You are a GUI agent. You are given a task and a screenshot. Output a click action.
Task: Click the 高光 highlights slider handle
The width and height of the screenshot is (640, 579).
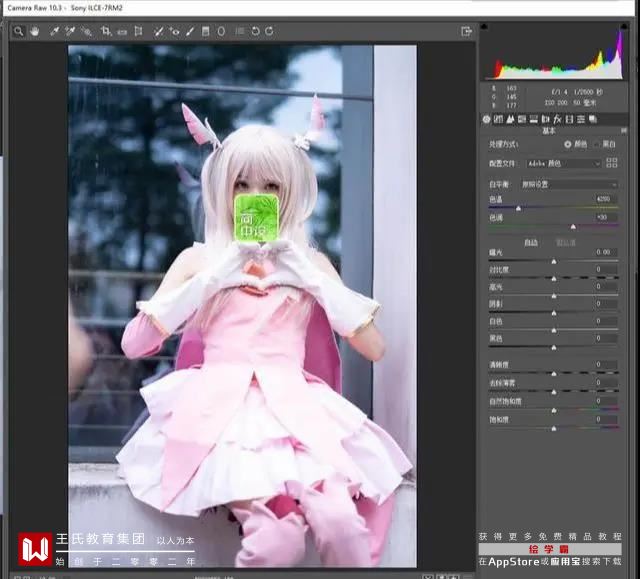point(554,296)
